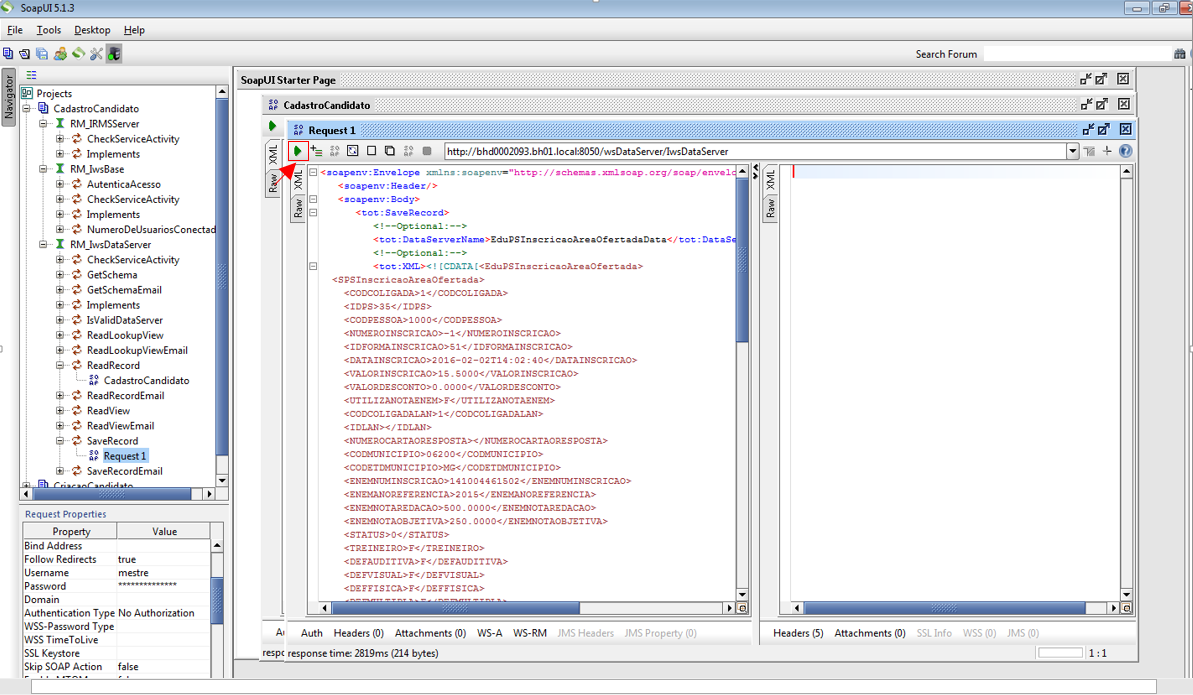The width and height of the screenshot is (1193, 695).
Task: Switch response view to Raw tab
Action: (x=770, y=208)
